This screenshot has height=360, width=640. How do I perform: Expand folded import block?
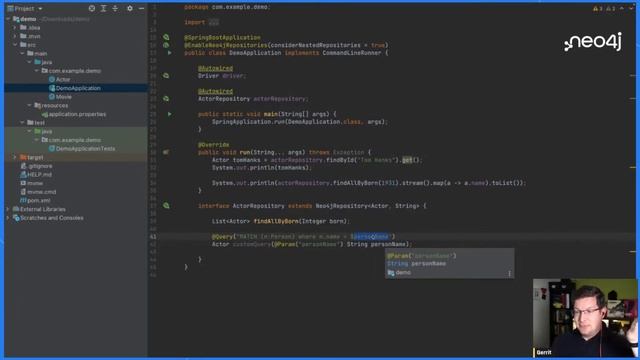pyautogui.click(x=214, y=22)
